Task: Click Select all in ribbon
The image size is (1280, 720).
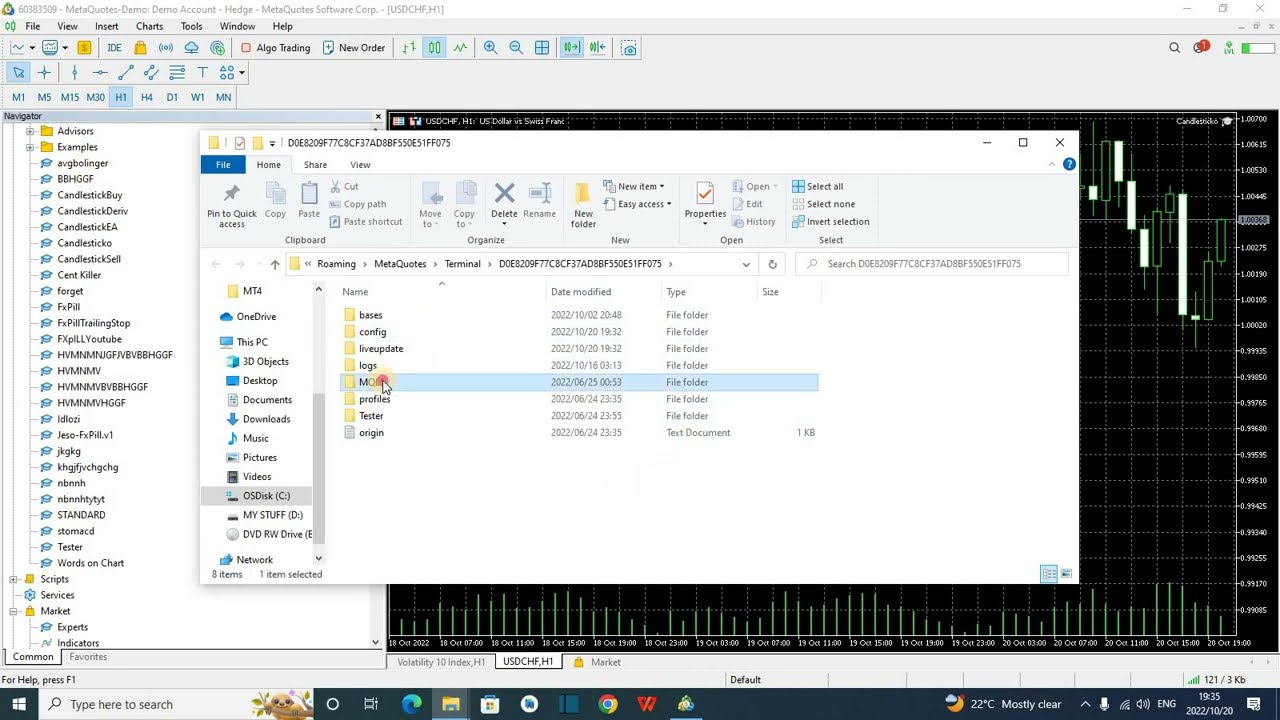Action: (817, 186)
